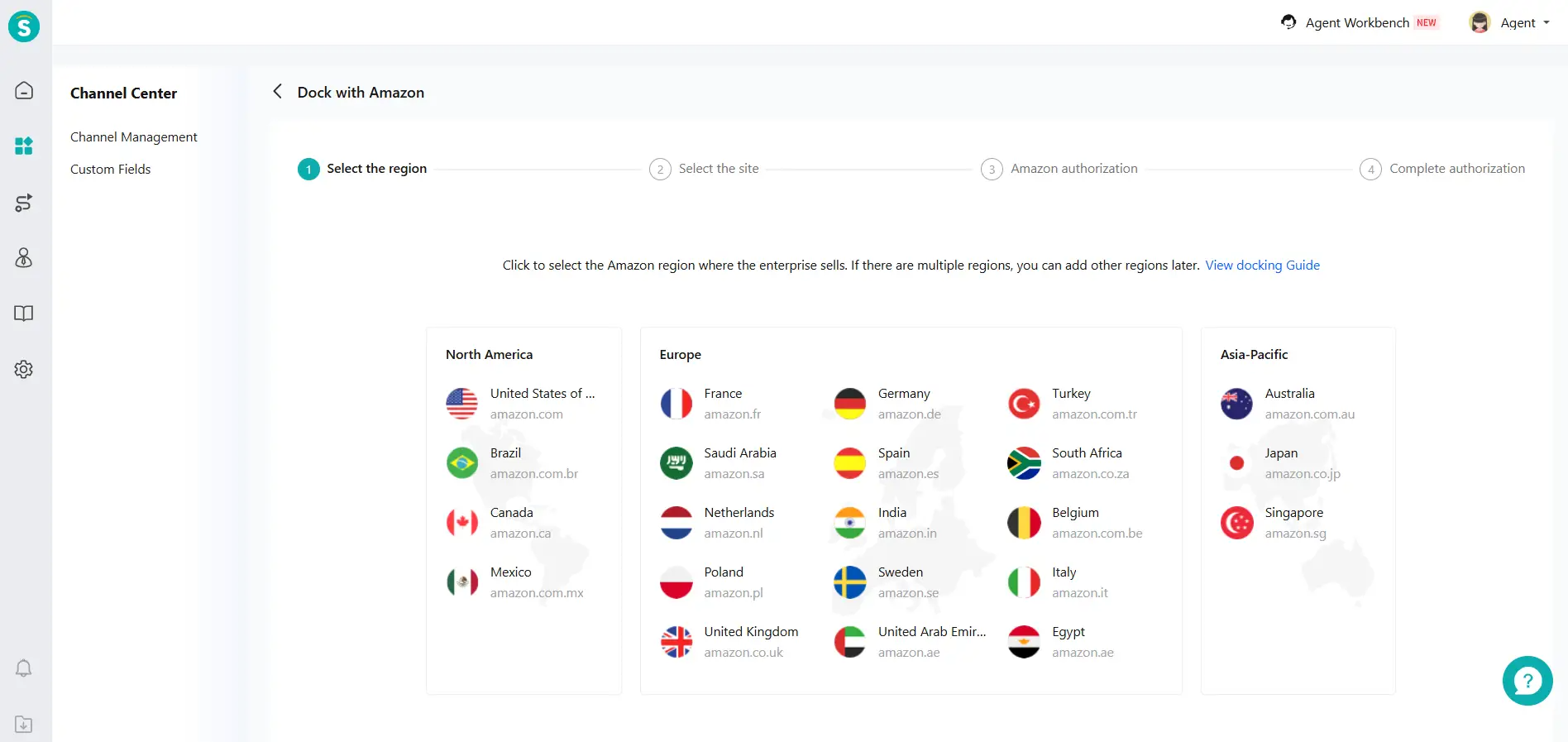This screenshot has height=742, width=1568.
Task: Click step 1 Select the region
Action: [x=362, y=169]
